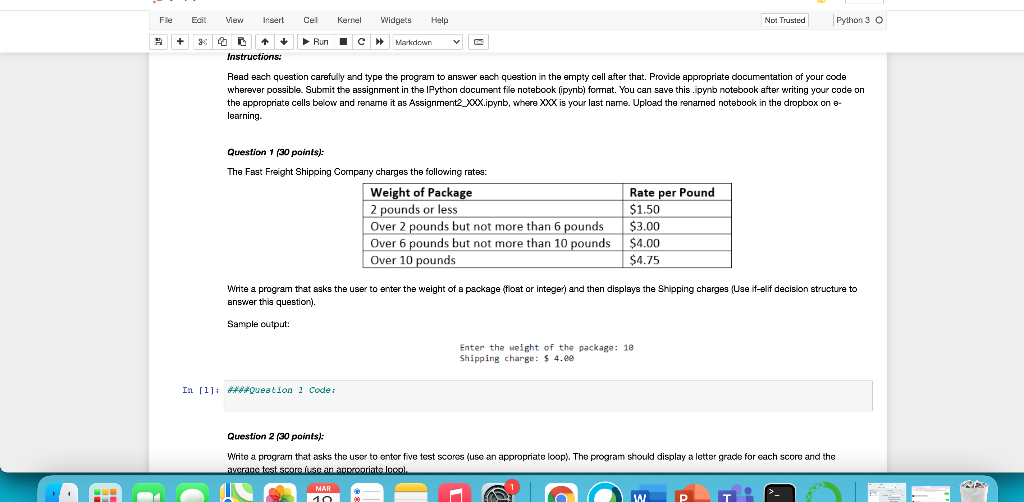Screen dimensions: 1024x502
Task: Open the View menu
Action: pyautogui.click(x=234, y=20)
